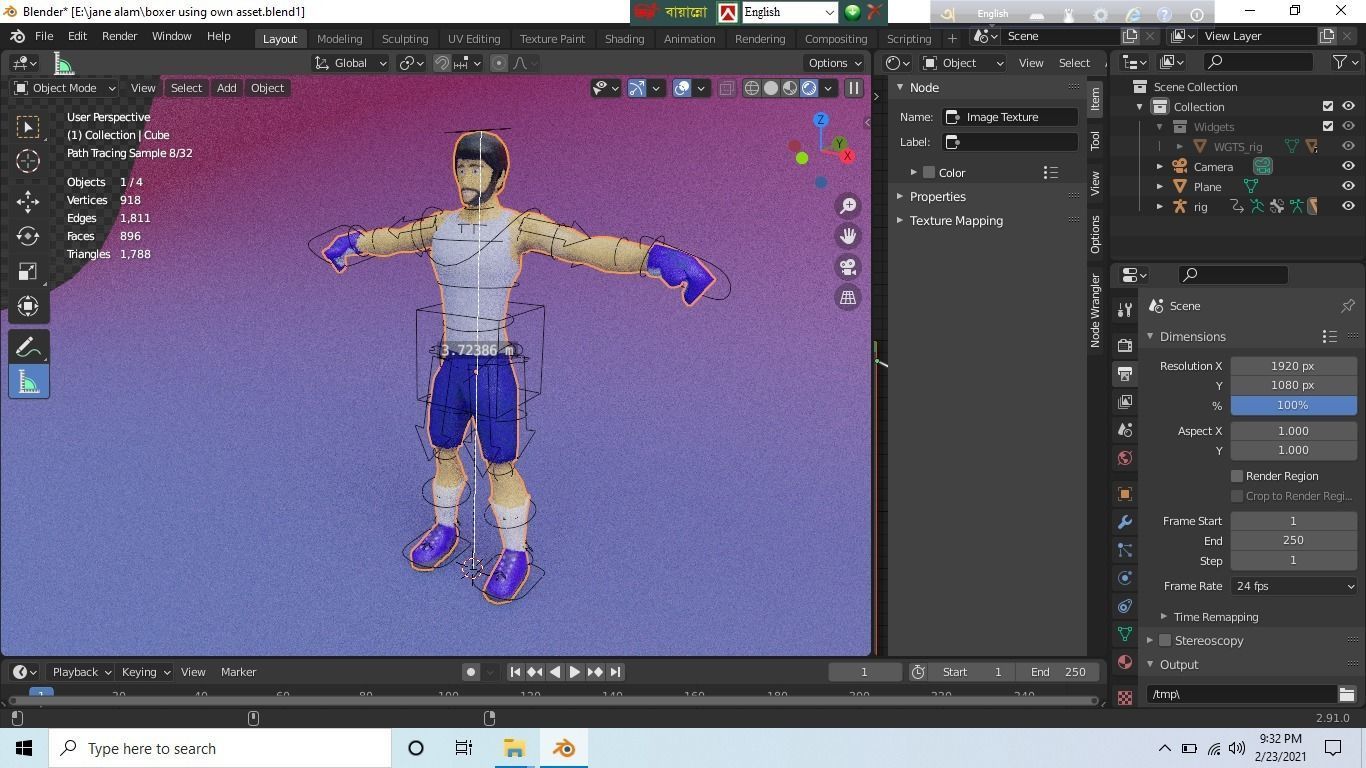Switch to Animation workspace tab
This screenshot has height=768, width=1366.
[690, 38]
